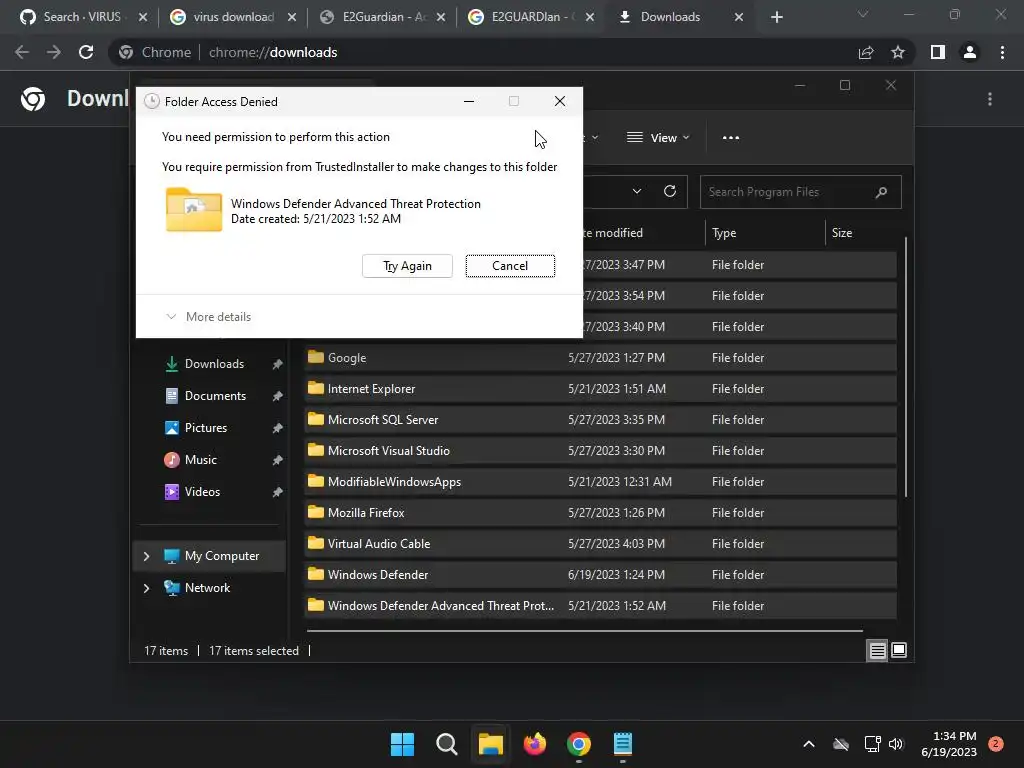This screenshot has height=768, width=1024.
Task: Select the Internet Explorer folder
Action: (x=600, y=389)
